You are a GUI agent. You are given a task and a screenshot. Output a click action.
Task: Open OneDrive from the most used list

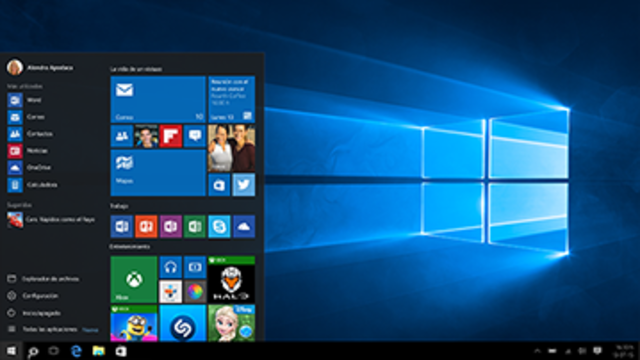coord(52,168)
